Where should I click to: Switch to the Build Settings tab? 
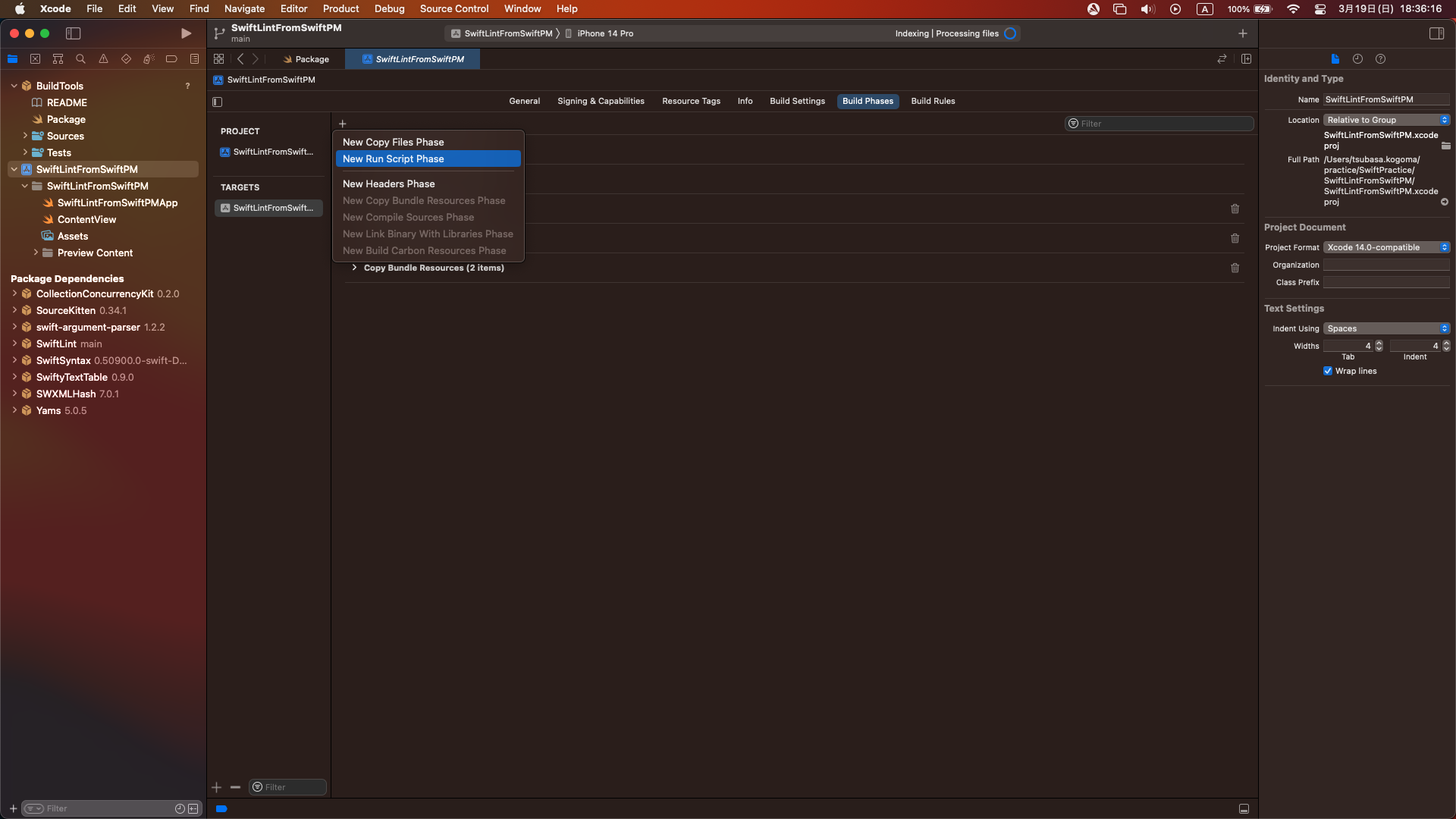click(x=797, y=101)
